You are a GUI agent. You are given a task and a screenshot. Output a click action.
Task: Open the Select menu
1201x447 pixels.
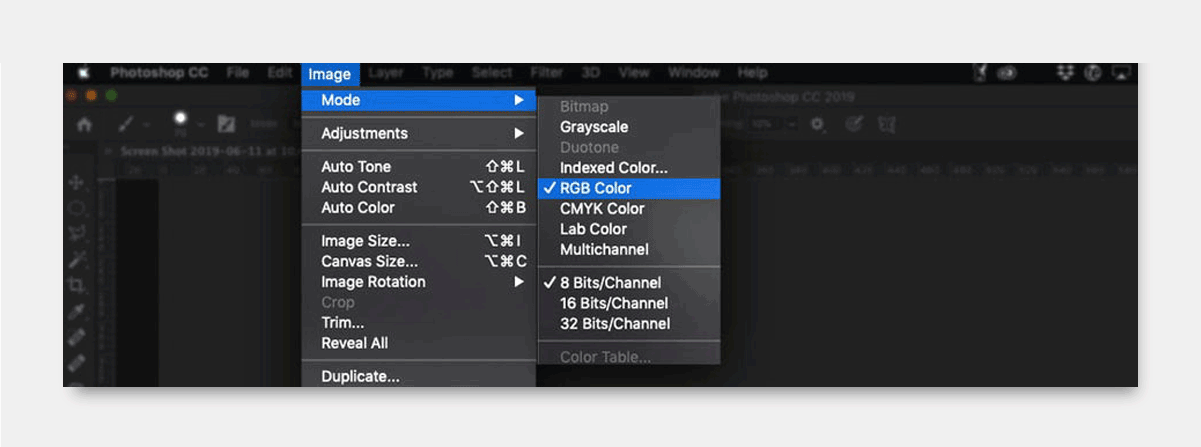pos(492,73)
